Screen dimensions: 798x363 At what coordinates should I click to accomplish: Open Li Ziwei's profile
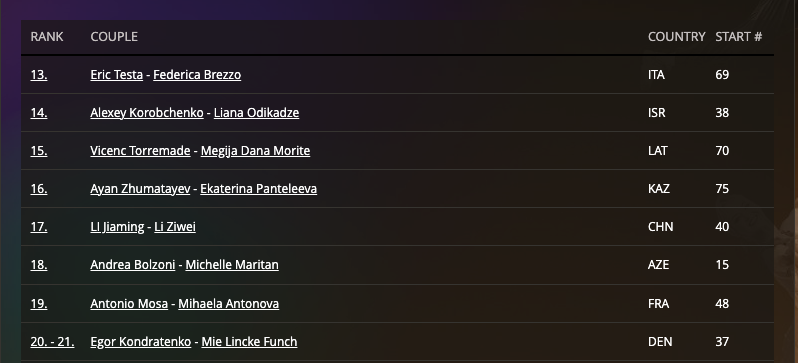point(175,227)
